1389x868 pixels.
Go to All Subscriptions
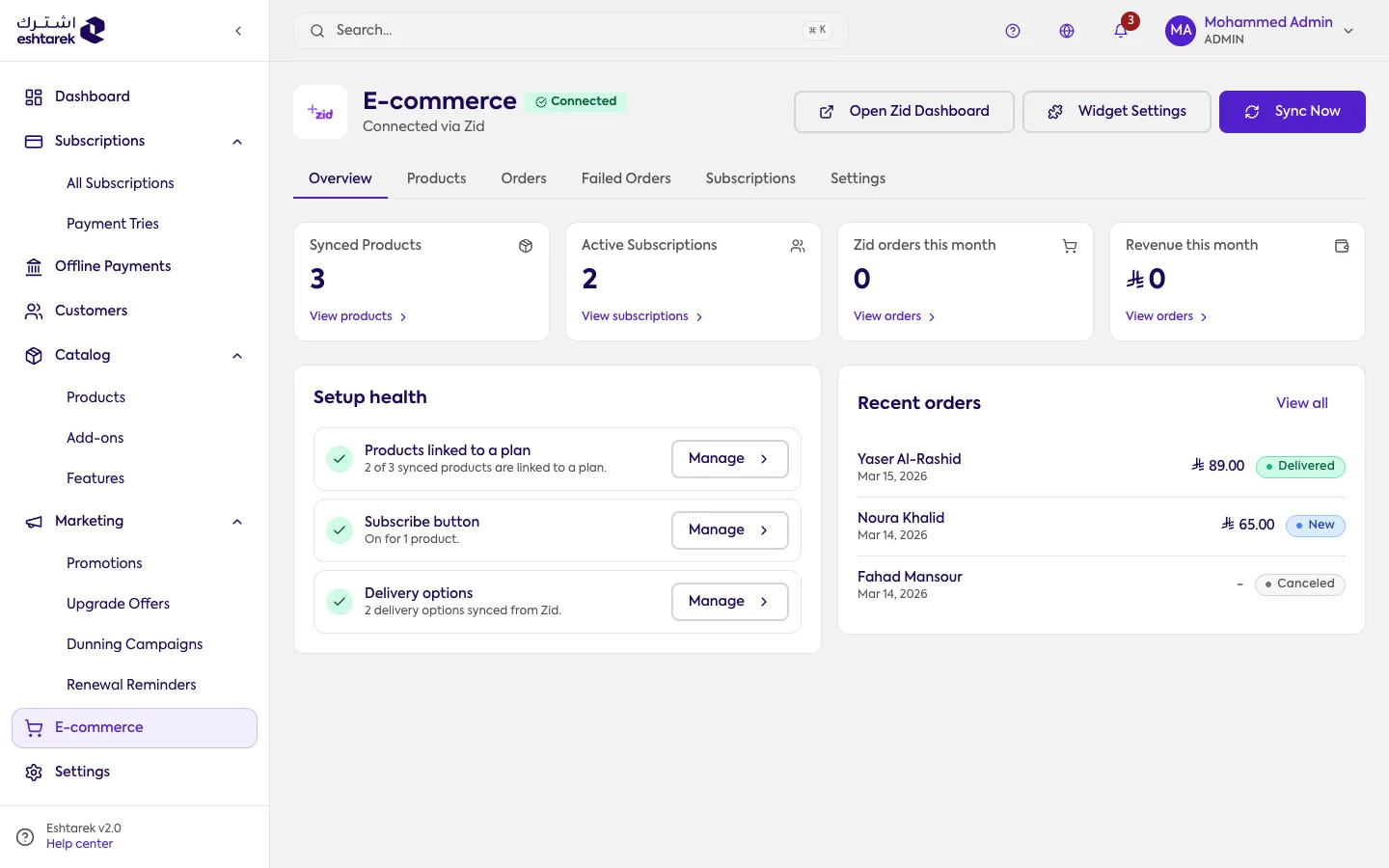[121, 183]
